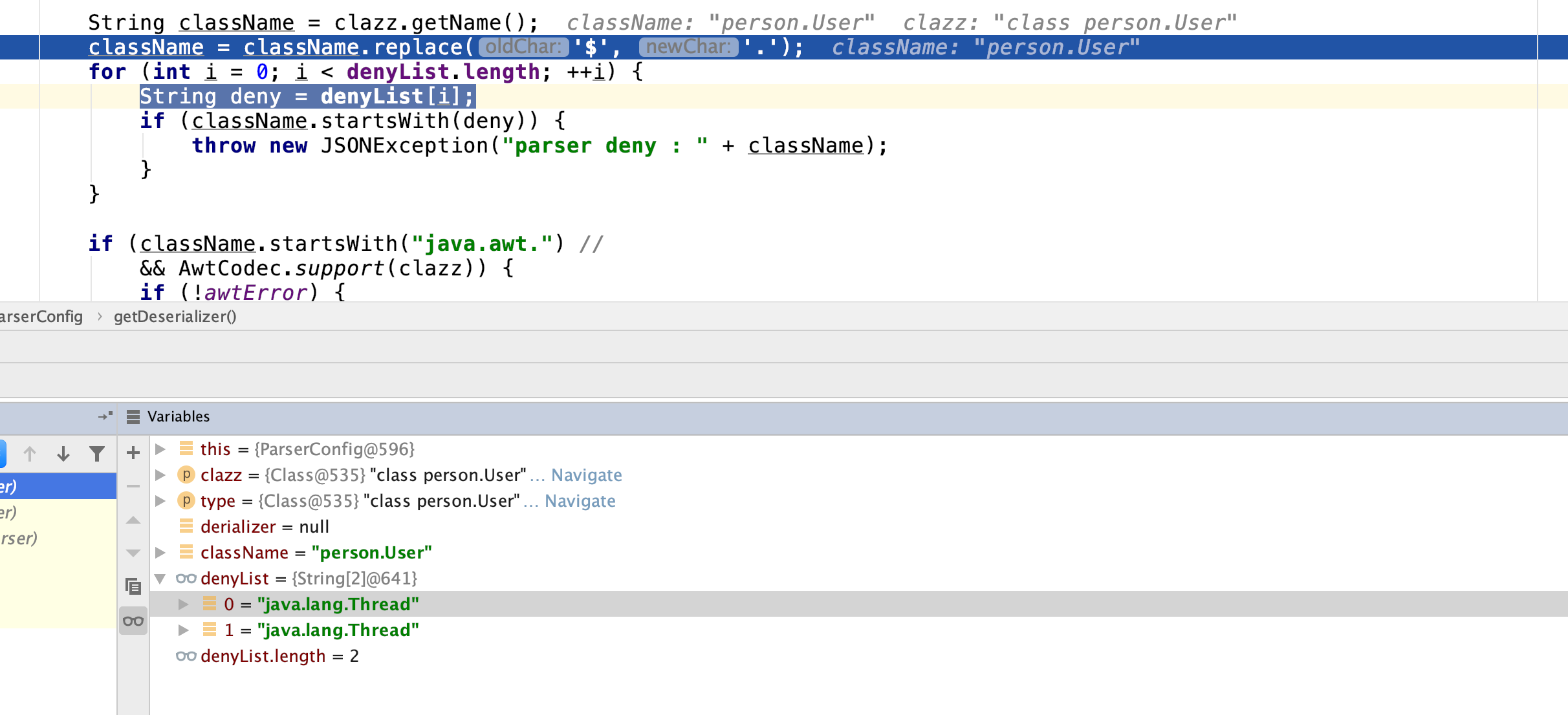The width and height of the screenshot is (1568, 715).
Task: Click Navigate link for clazz variable
Action: click(x=586, y=475)
